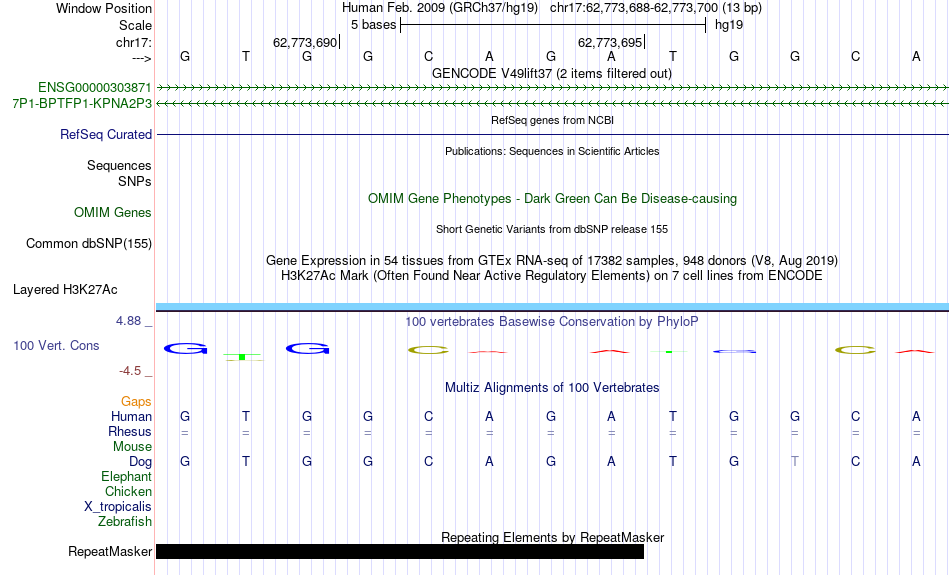Open the OMIM Gene Phenotypes track title

click(x=552, y=199)
